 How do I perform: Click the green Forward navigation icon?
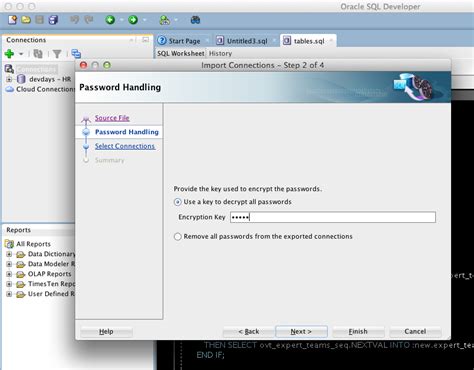133,20
